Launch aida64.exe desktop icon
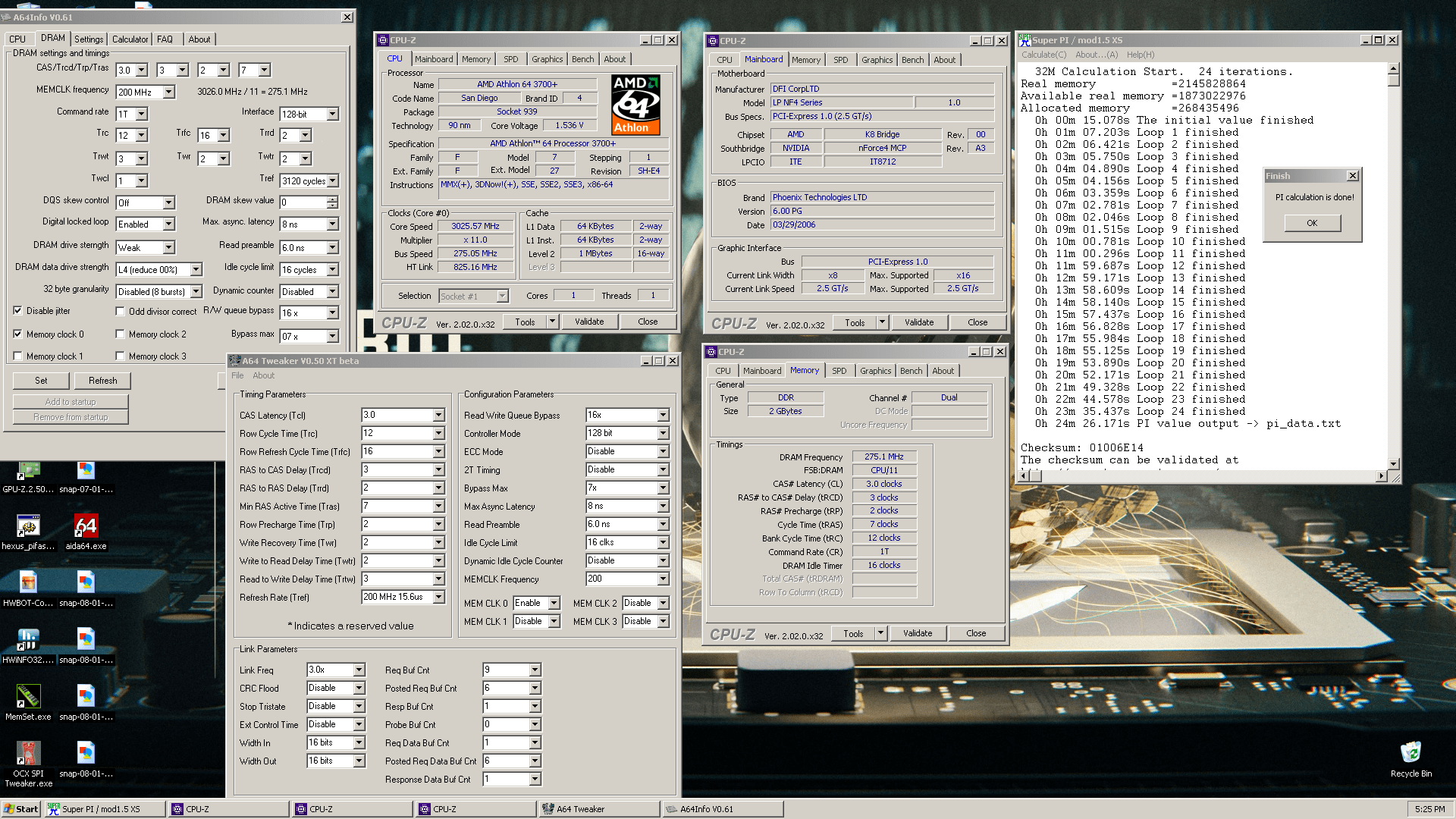Viewport: 1456px width, 819px height. [86, 526]
